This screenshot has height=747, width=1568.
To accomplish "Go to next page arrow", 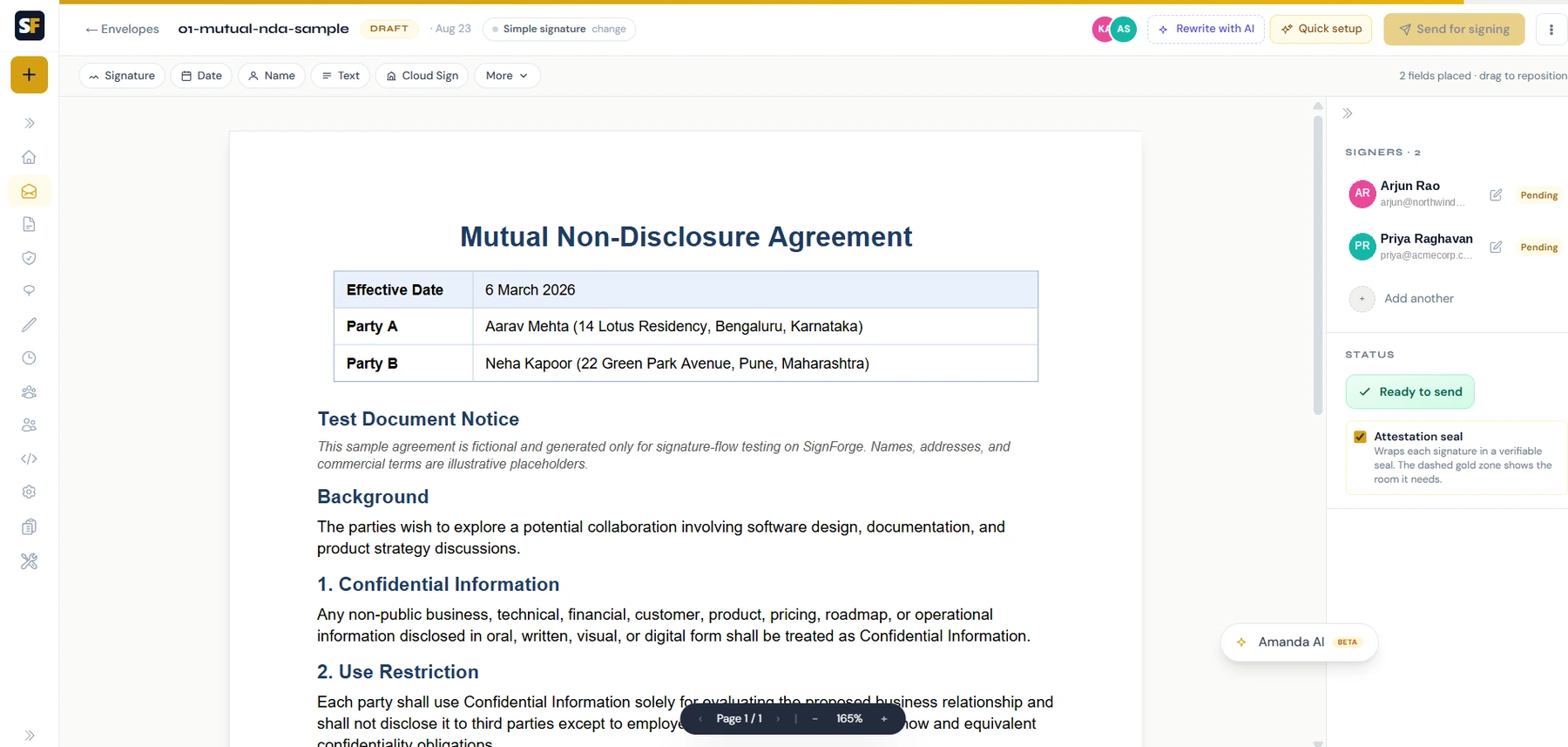I will tap(778, 719).
